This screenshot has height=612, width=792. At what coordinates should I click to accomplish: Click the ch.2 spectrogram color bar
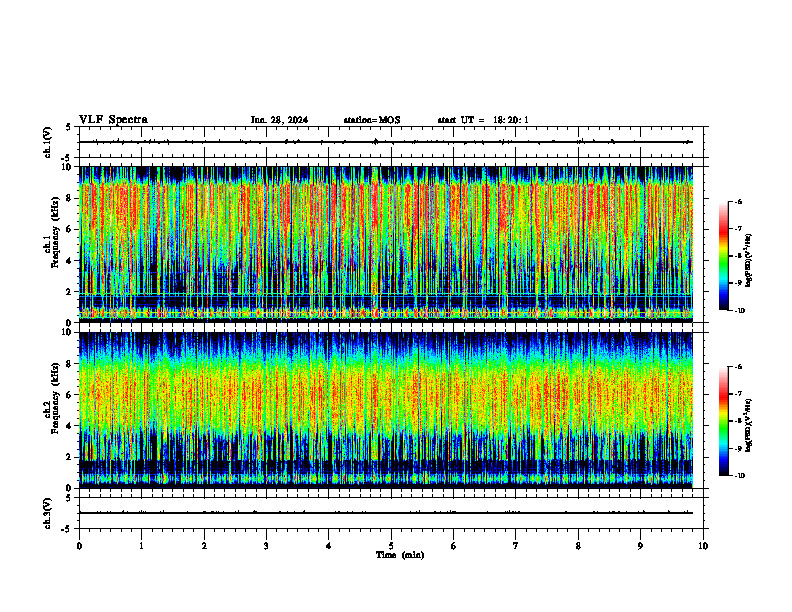(x=724, y=421)
